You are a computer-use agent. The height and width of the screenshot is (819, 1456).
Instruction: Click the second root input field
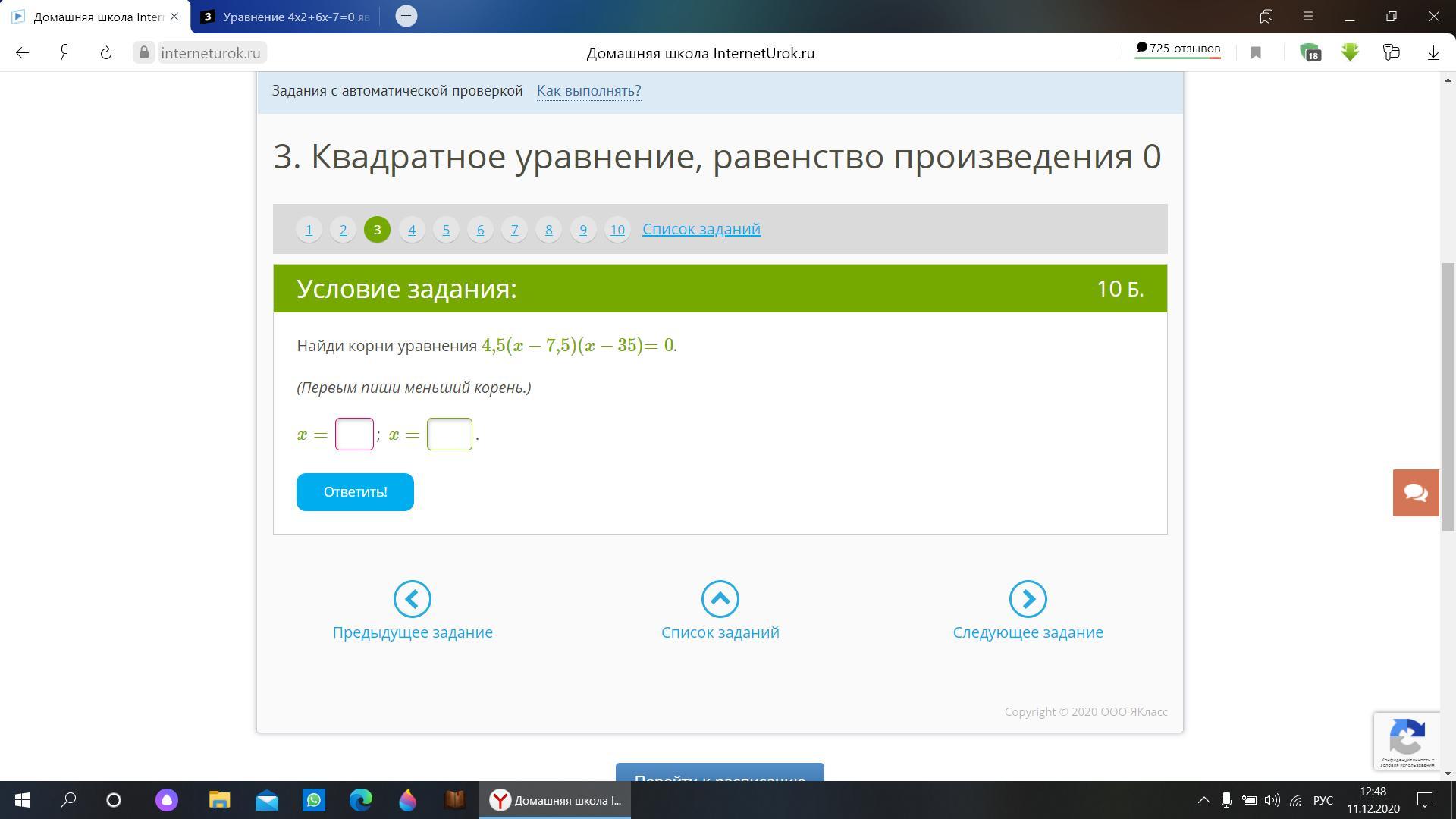click(x=449, y=435)
